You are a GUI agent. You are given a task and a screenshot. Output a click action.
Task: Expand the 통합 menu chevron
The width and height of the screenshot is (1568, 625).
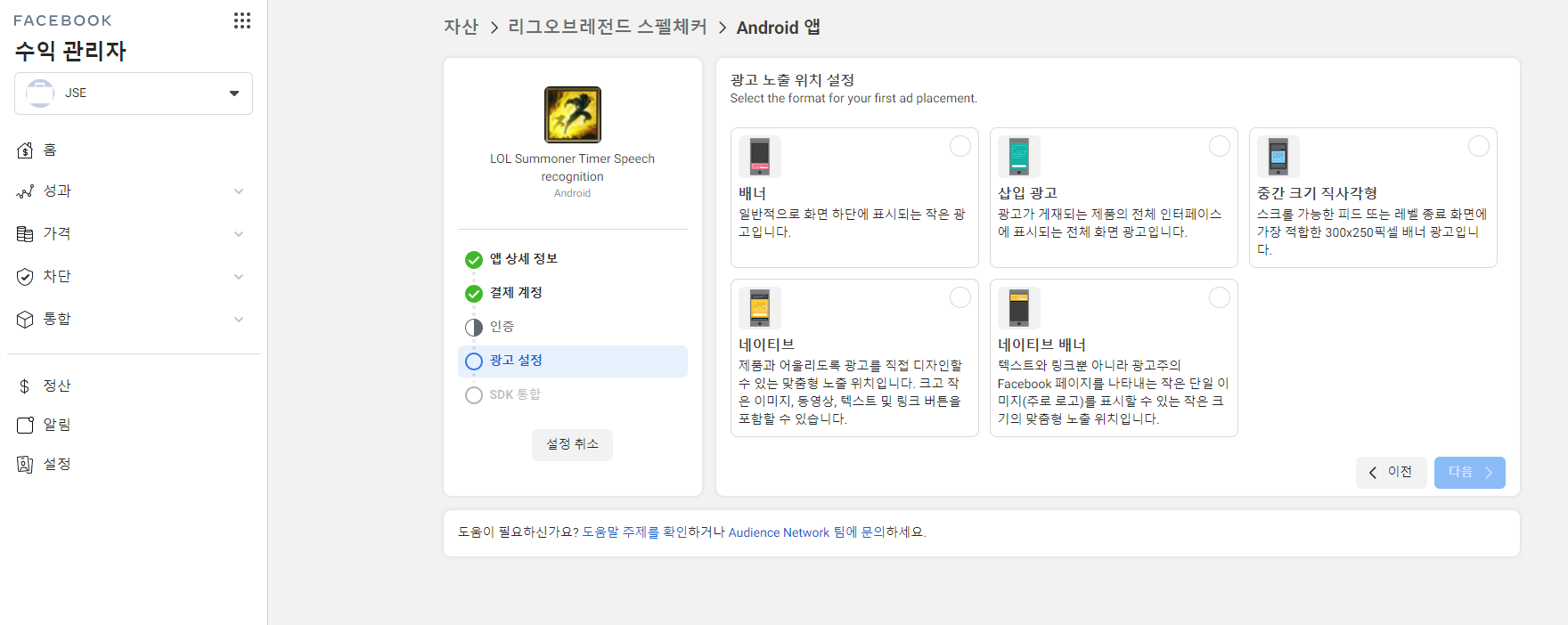pyautogui.click(x=239, y=320)
